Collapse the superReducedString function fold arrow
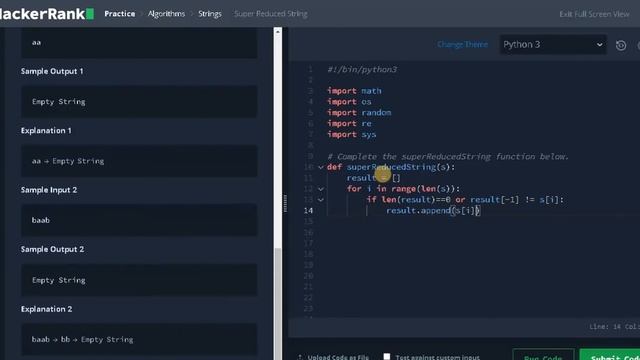The height and width of the screenshot is (360, 640). [x=321, y=167]
